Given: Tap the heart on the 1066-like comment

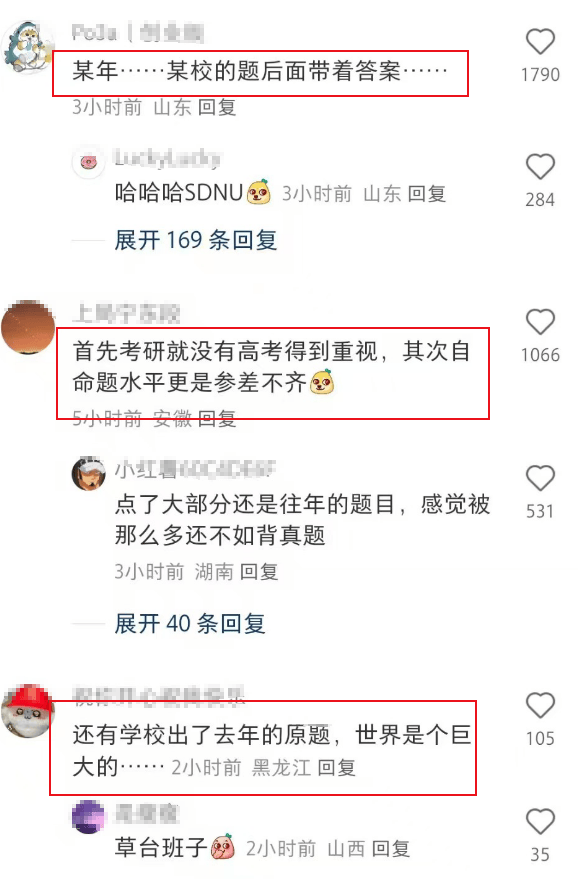Looking at the screenshot, I should tap(540, 322).
